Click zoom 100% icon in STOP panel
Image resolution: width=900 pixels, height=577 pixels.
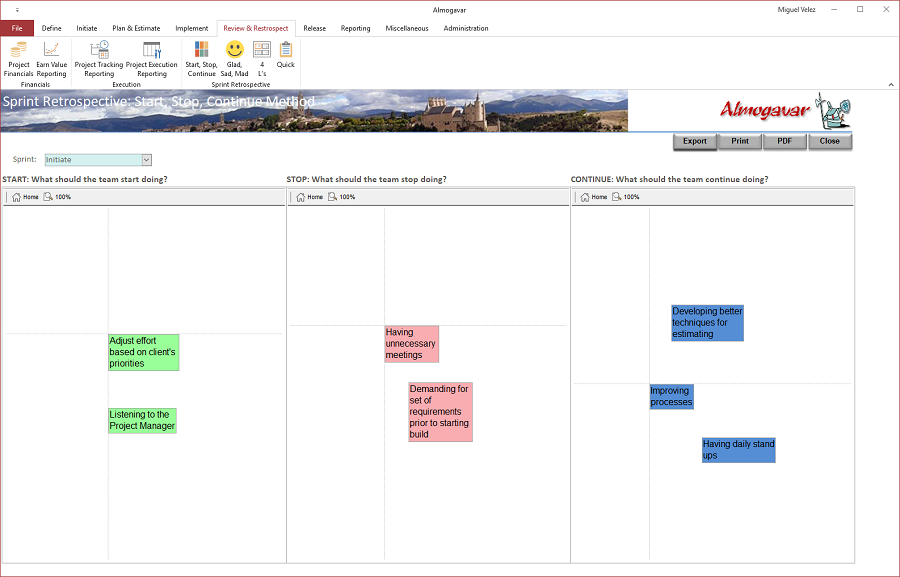pos(342,197)
